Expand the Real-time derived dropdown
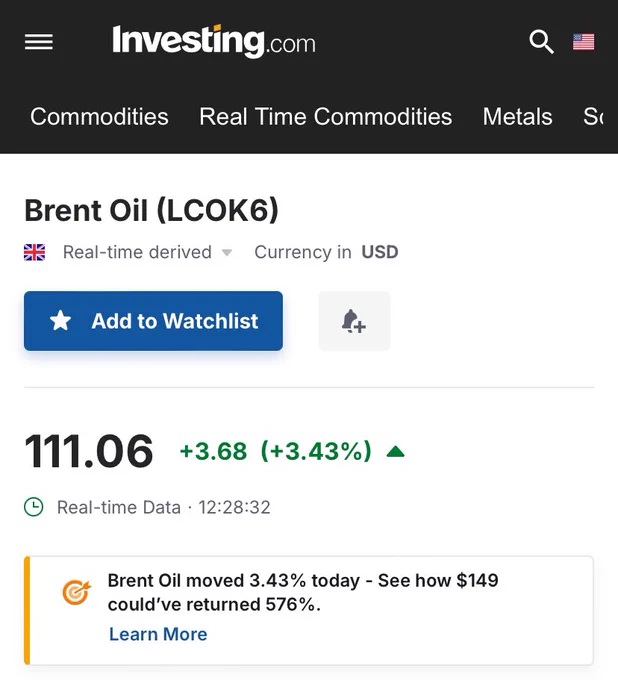 coord(147,252)
